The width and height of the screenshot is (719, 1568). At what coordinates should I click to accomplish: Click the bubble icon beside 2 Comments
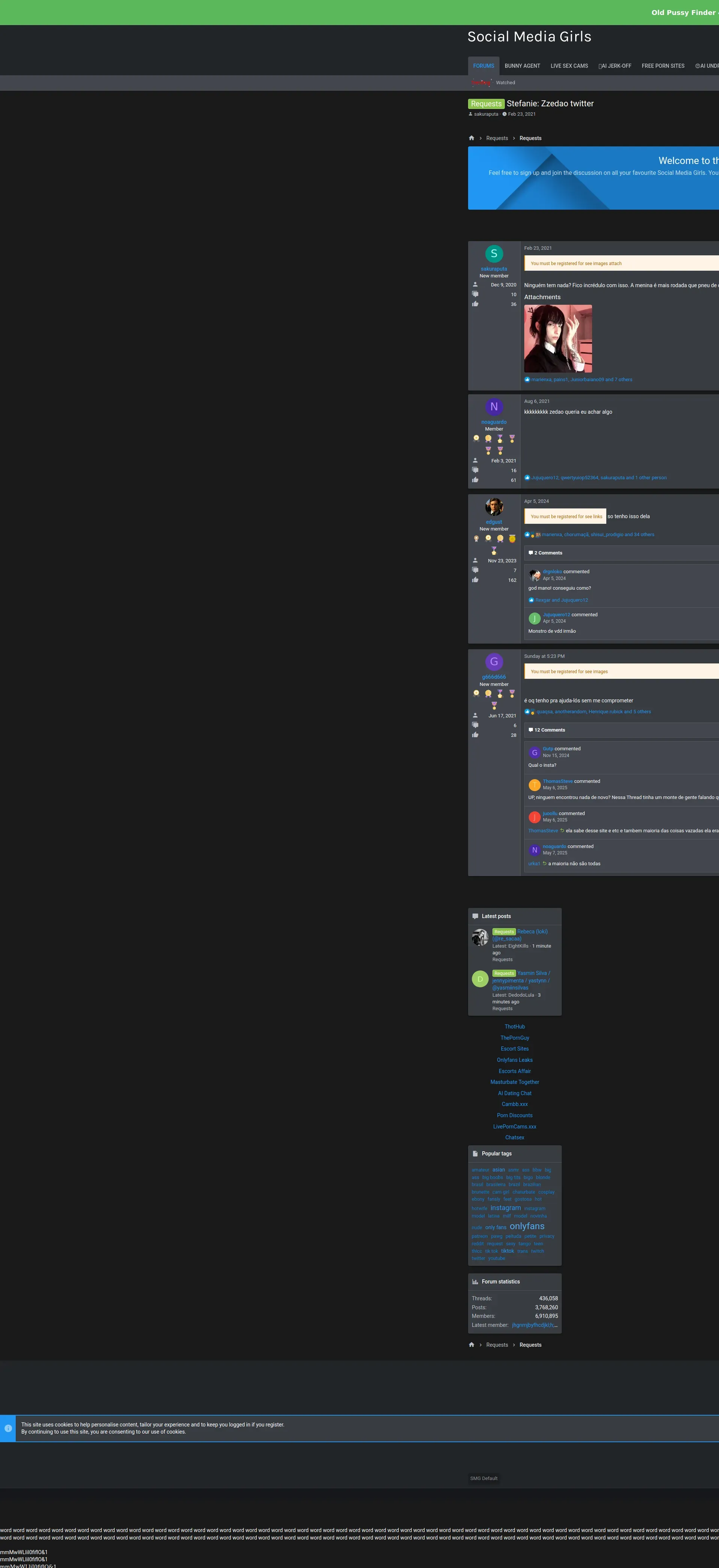531,553
